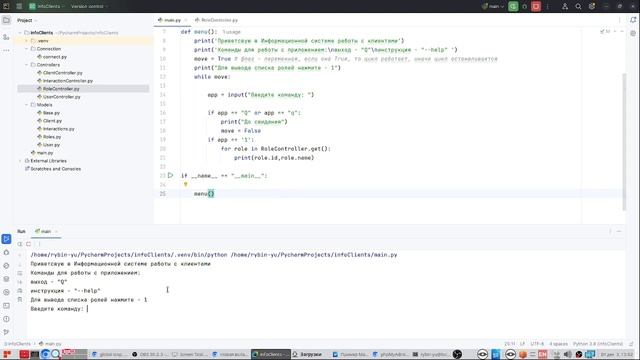Click main.py breadcrumb in navigation bar
640x360 pixels.
tap(50, 344)
